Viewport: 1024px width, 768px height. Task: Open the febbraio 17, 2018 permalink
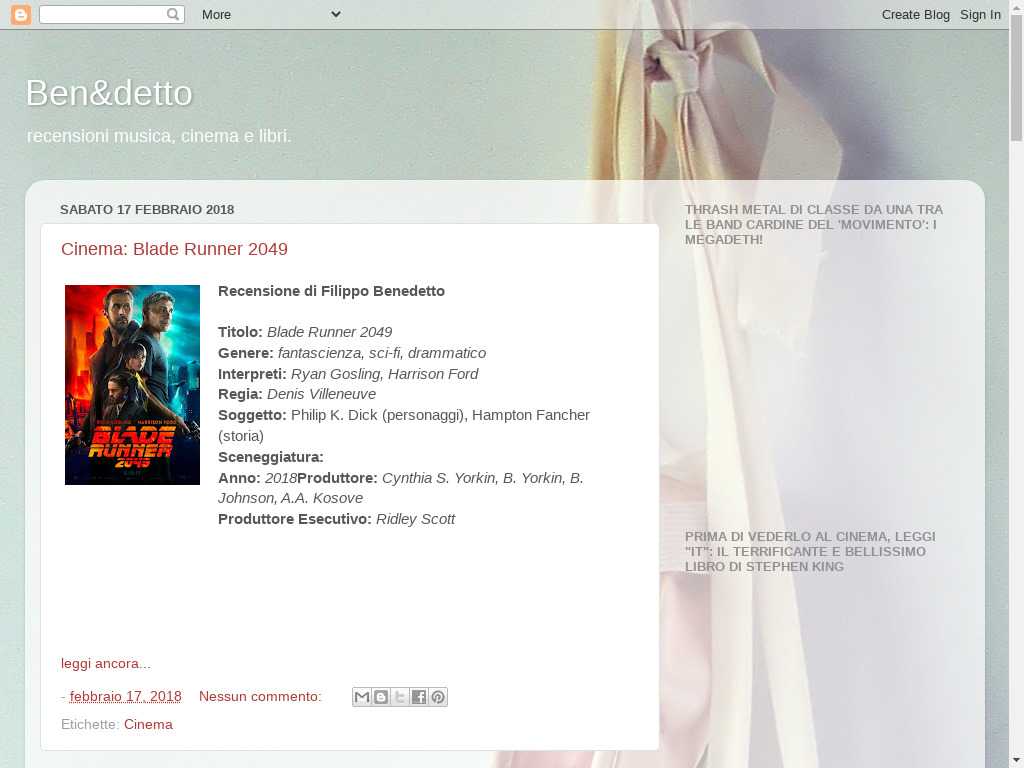click(125, 697)
